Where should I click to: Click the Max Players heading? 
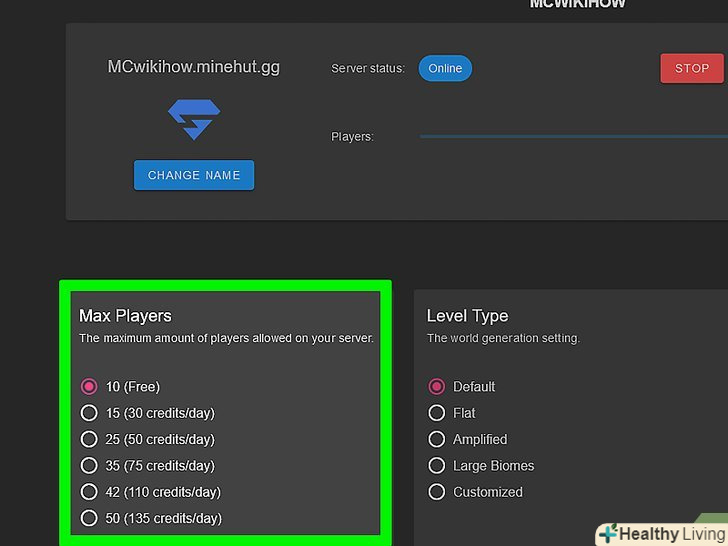125,316
